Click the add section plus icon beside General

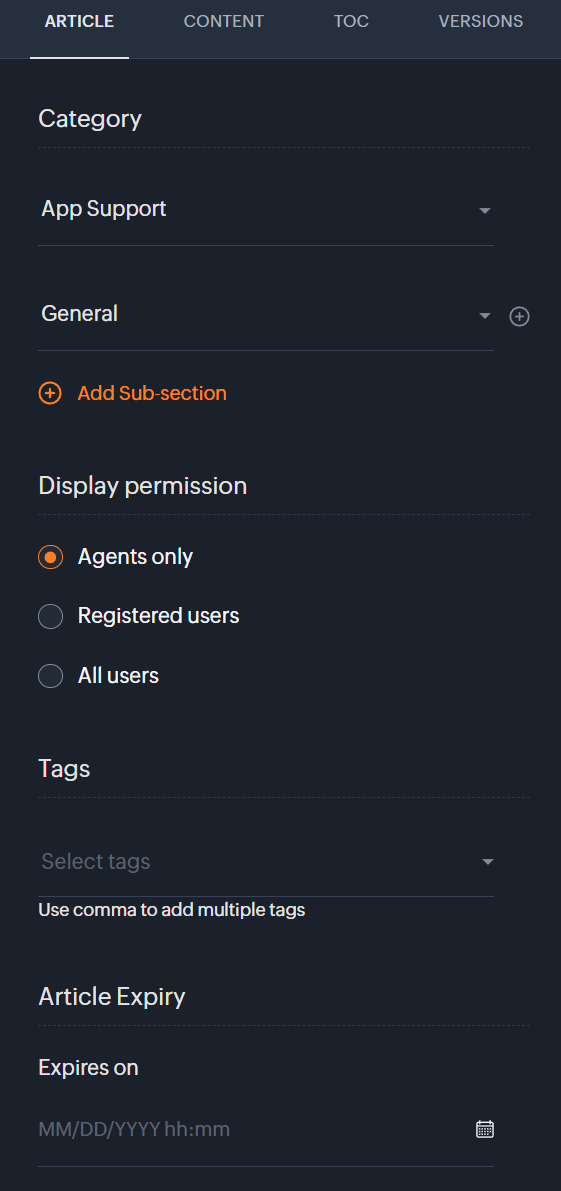coord(519,317)
